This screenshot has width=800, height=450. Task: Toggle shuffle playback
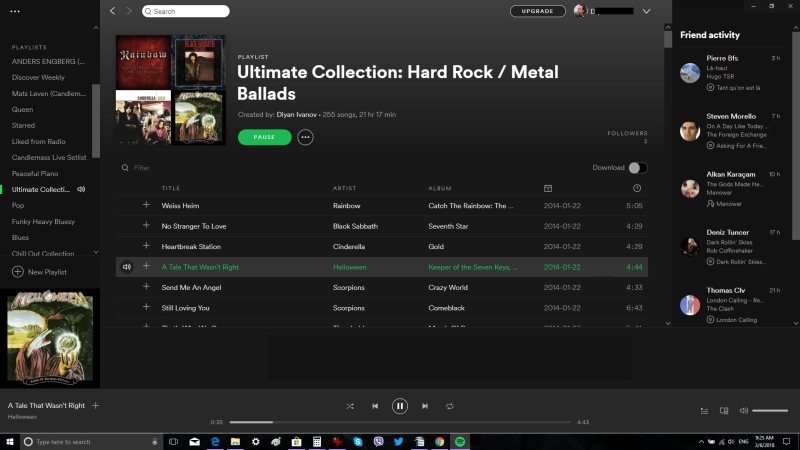coord(350,406)
